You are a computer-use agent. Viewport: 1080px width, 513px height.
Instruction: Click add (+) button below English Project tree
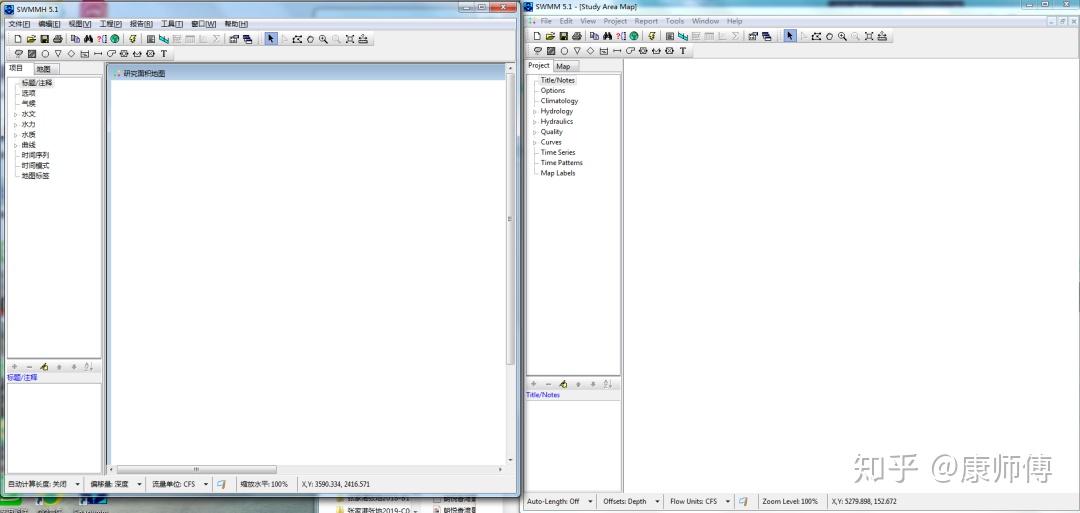pos(533,384)
